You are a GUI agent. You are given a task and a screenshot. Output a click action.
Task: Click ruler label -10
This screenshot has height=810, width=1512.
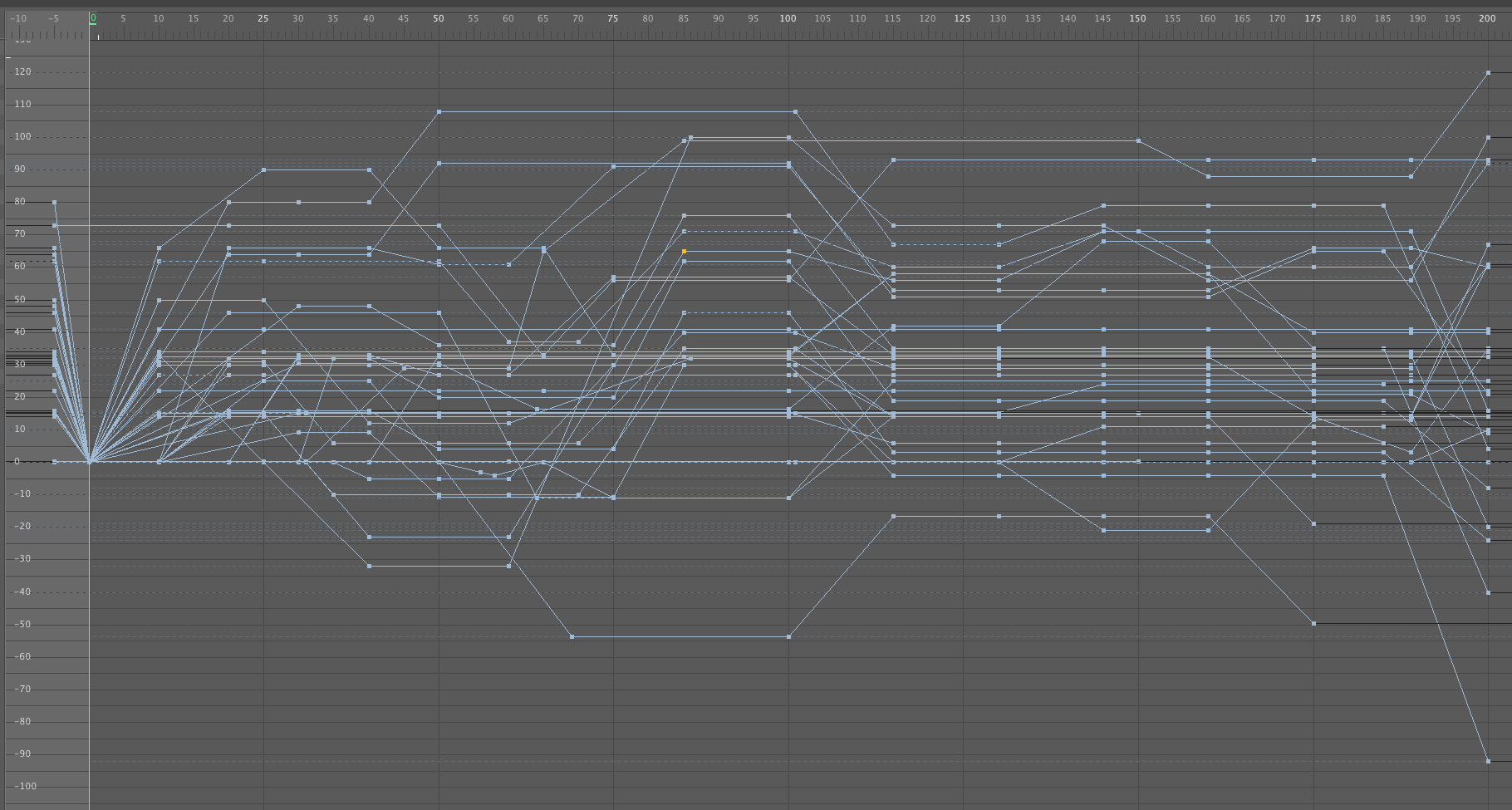coord(17,18)
